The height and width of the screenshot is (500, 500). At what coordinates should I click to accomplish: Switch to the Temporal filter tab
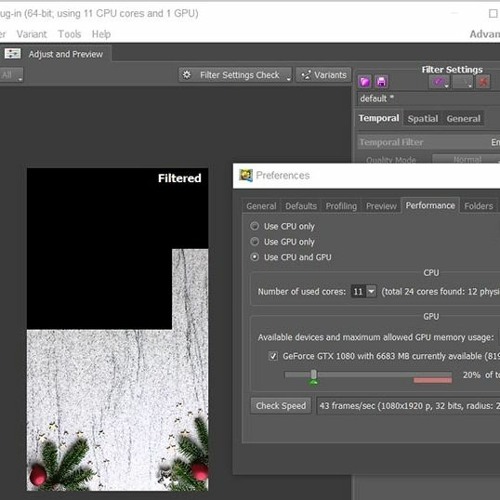[379, 118]
